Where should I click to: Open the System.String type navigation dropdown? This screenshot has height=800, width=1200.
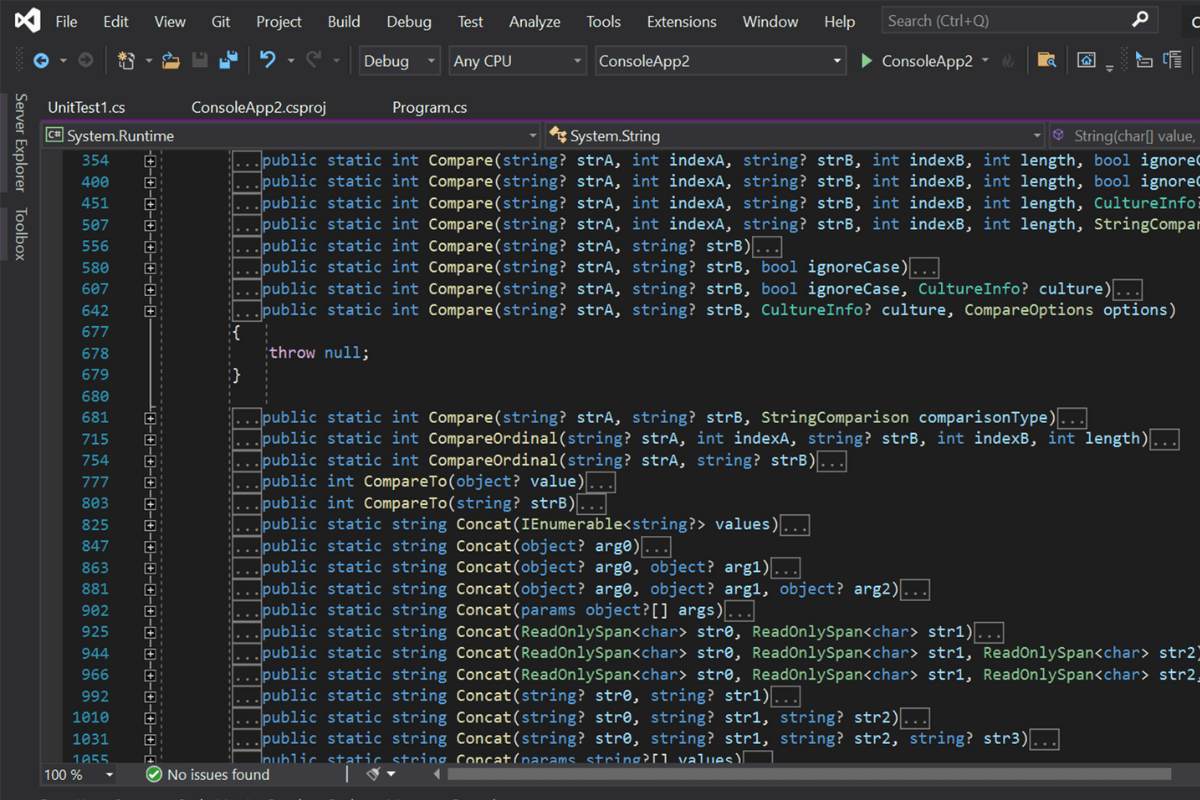tap(795, 135)
